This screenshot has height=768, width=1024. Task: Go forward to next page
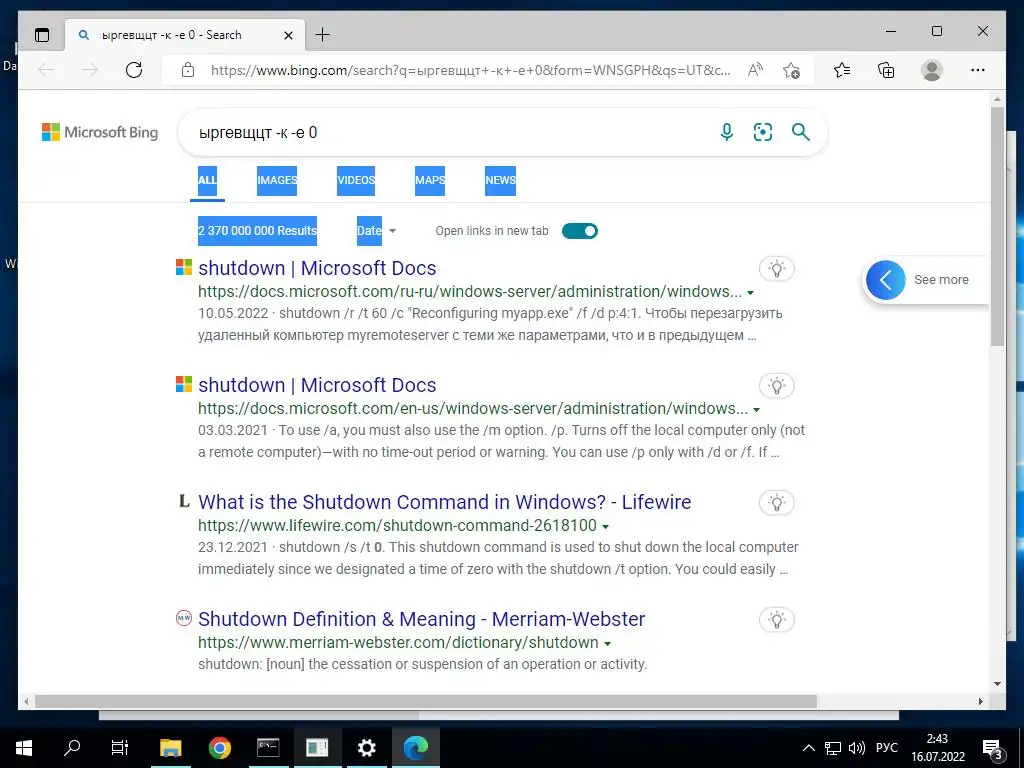[x=90, y=70]
